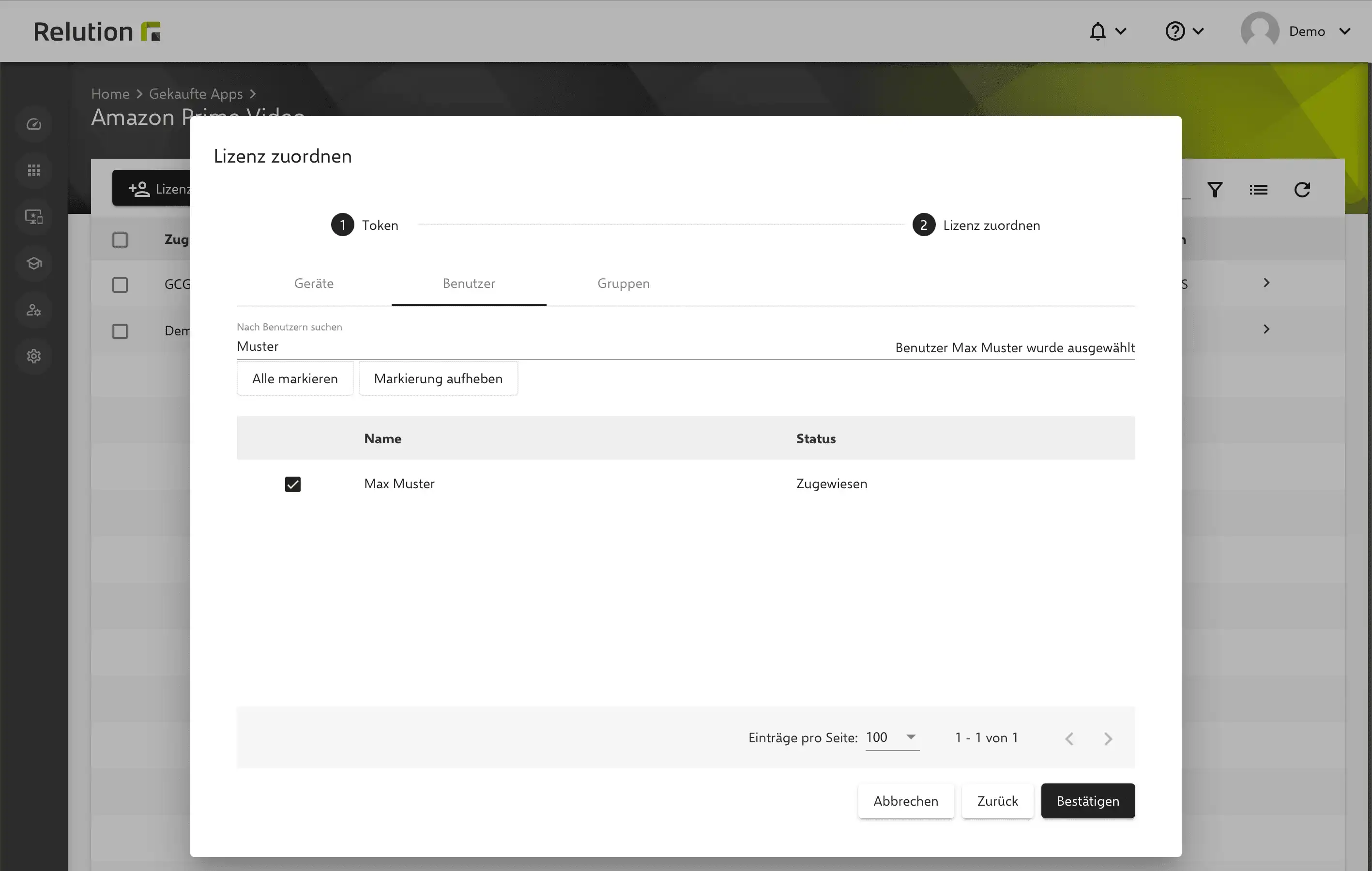This screenshot has width=1372, height=871.
Task: Click the devices icon in sidebar
Action: (x=33, y=216)
